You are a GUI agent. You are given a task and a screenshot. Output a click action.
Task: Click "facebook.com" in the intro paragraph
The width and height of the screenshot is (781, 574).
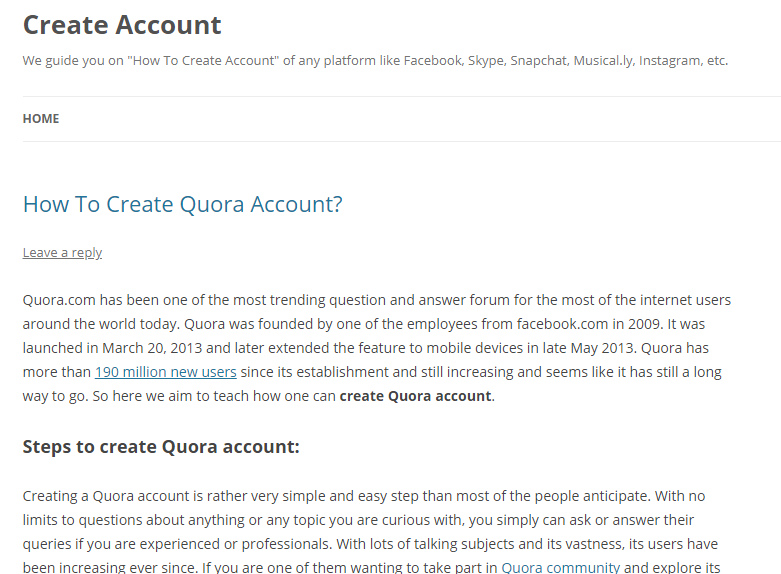click(562, 324)
